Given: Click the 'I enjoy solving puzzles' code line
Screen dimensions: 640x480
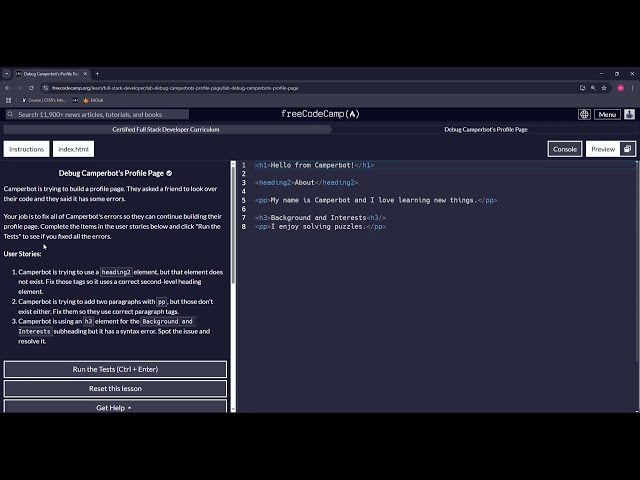Looking at the screenshot, I should click(x=320, y=226).
